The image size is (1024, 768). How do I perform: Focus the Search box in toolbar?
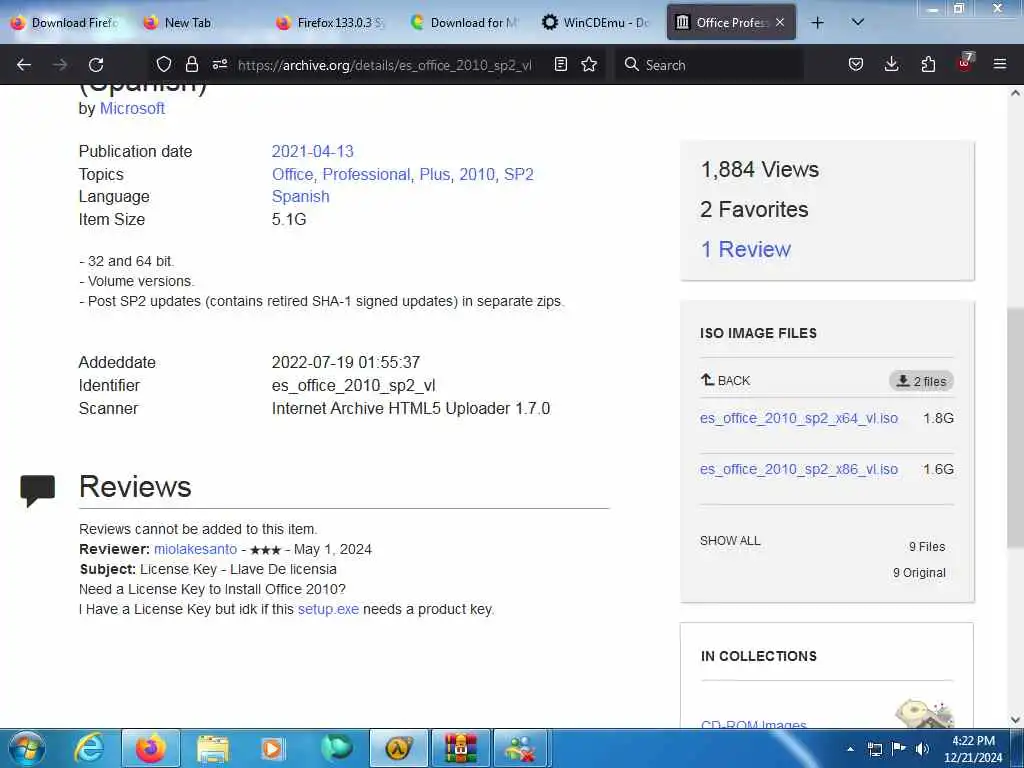point(709,65)
